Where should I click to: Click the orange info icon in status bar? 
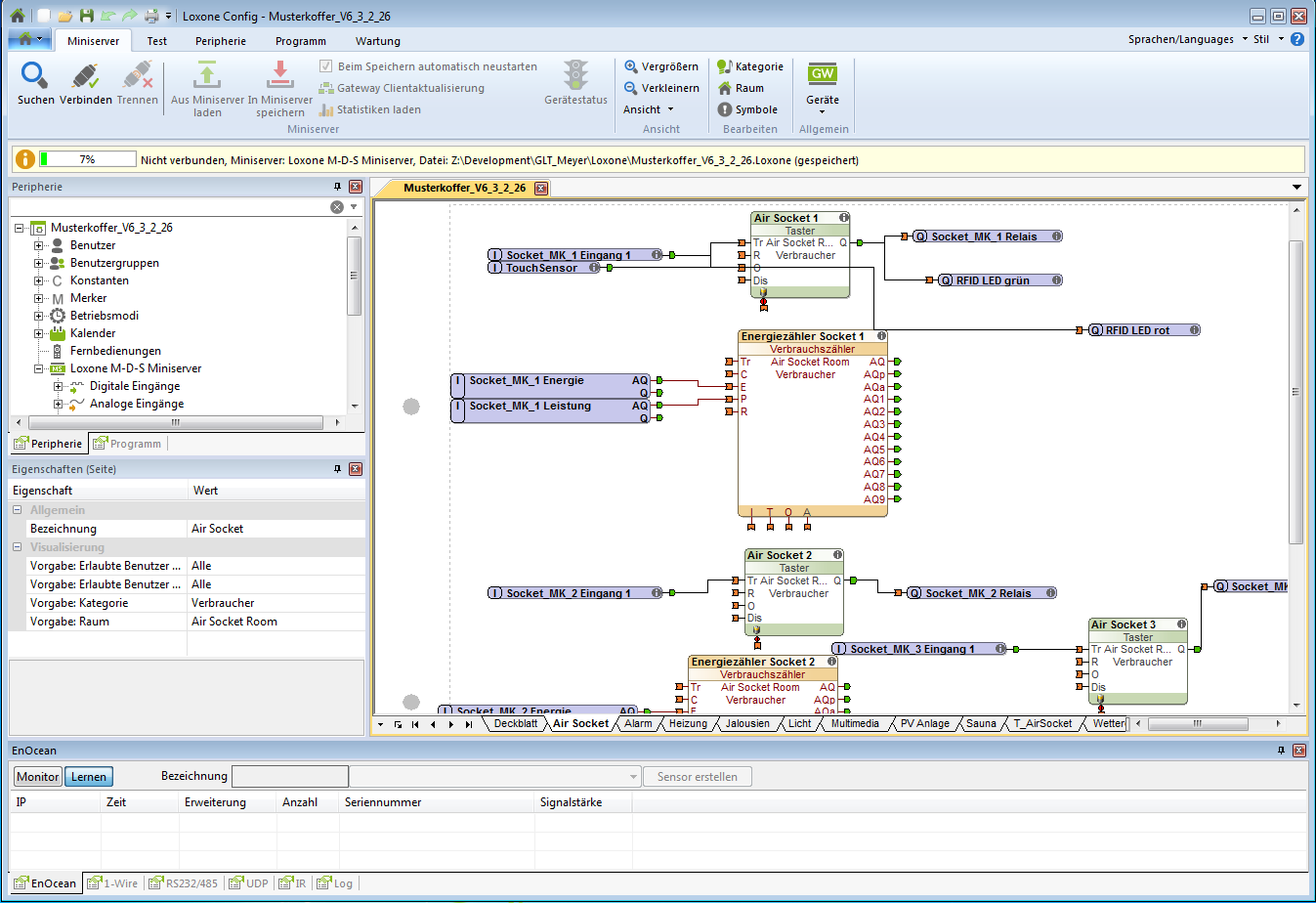(25, 159)
